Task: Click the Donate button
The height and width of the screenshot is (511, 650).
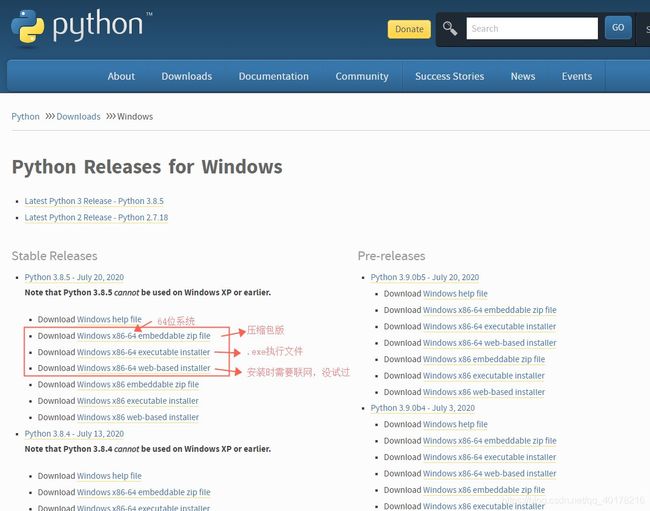Action: pyautogui.click(x=409, y=29)
